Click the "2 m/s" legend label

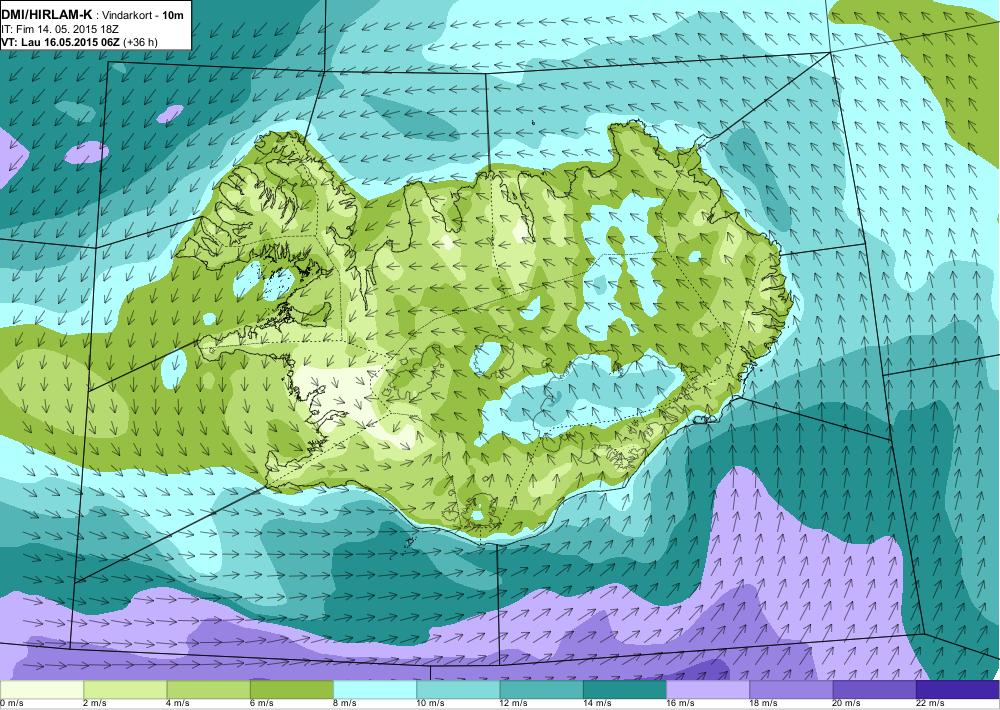94,703
